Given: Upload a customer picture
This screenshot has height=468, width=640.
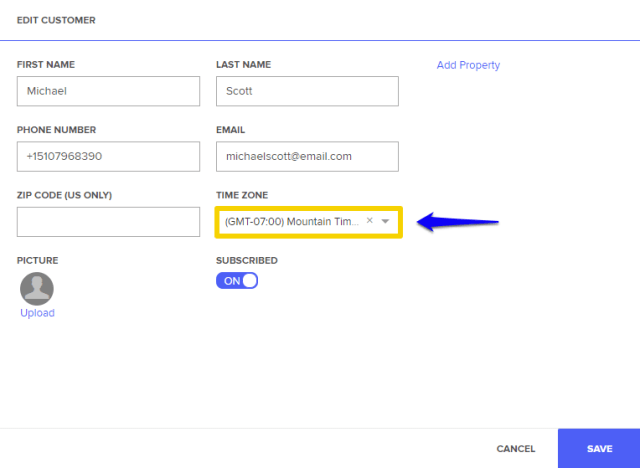Looking at the screenshot, I should coord(38,313).
